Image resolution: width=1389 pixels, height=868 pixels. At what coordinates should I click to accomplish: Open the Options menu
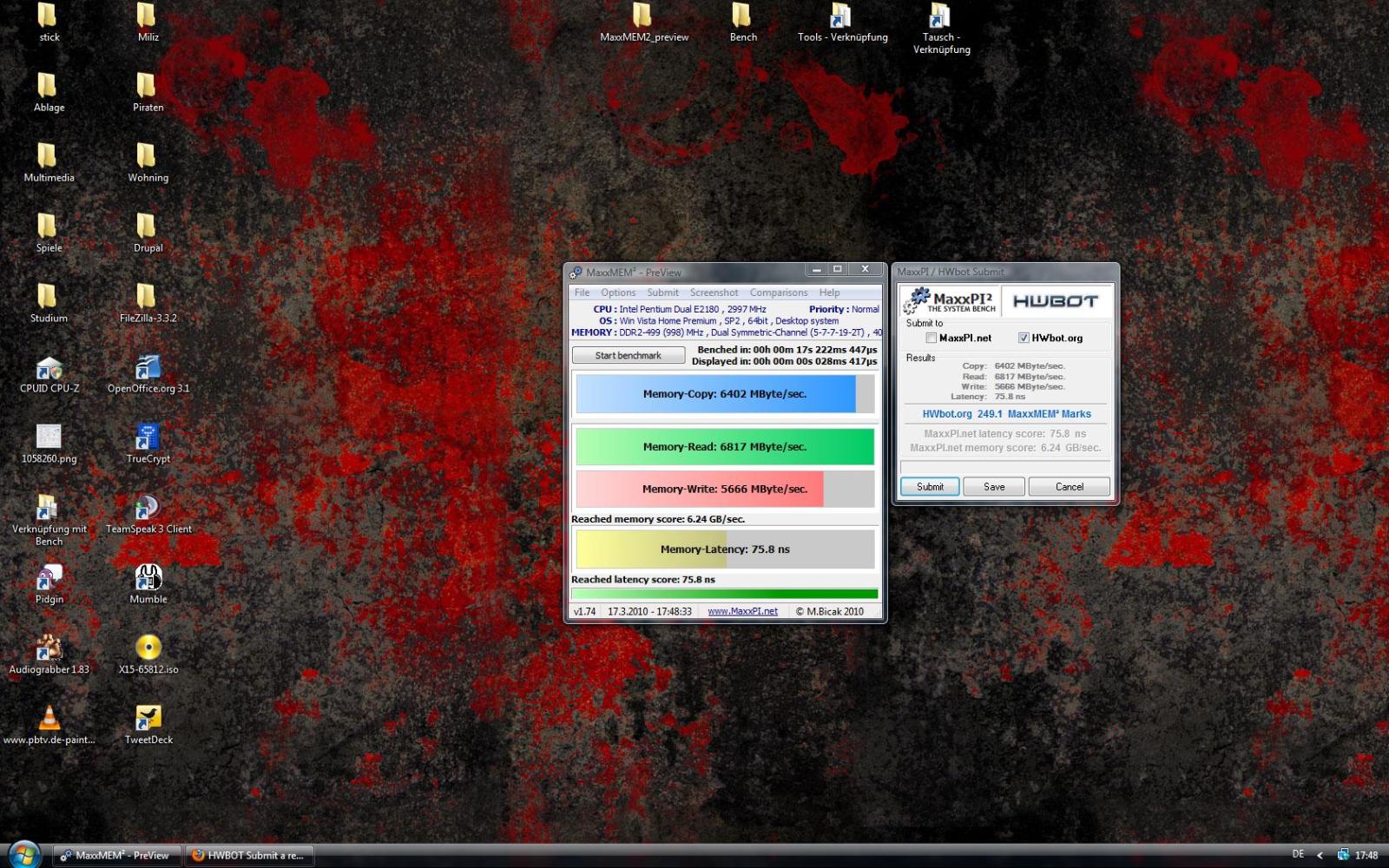618,293
